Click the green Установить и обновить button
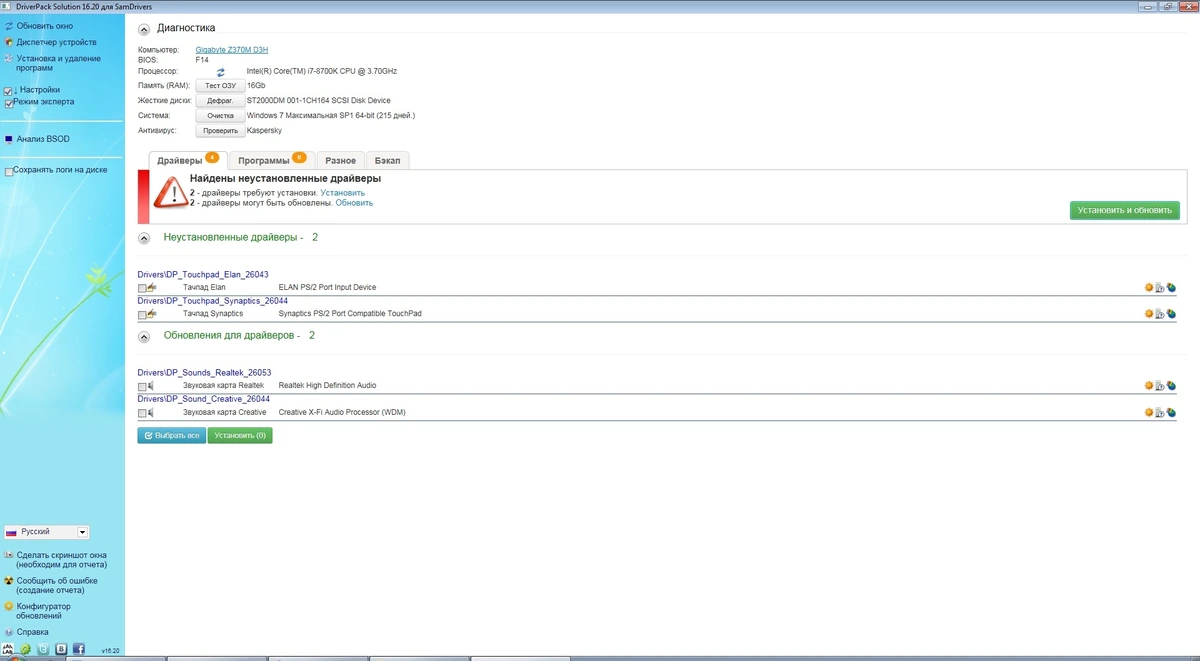The height and width of the screenshot is (661, 1200). click(x=1125, y=211)
